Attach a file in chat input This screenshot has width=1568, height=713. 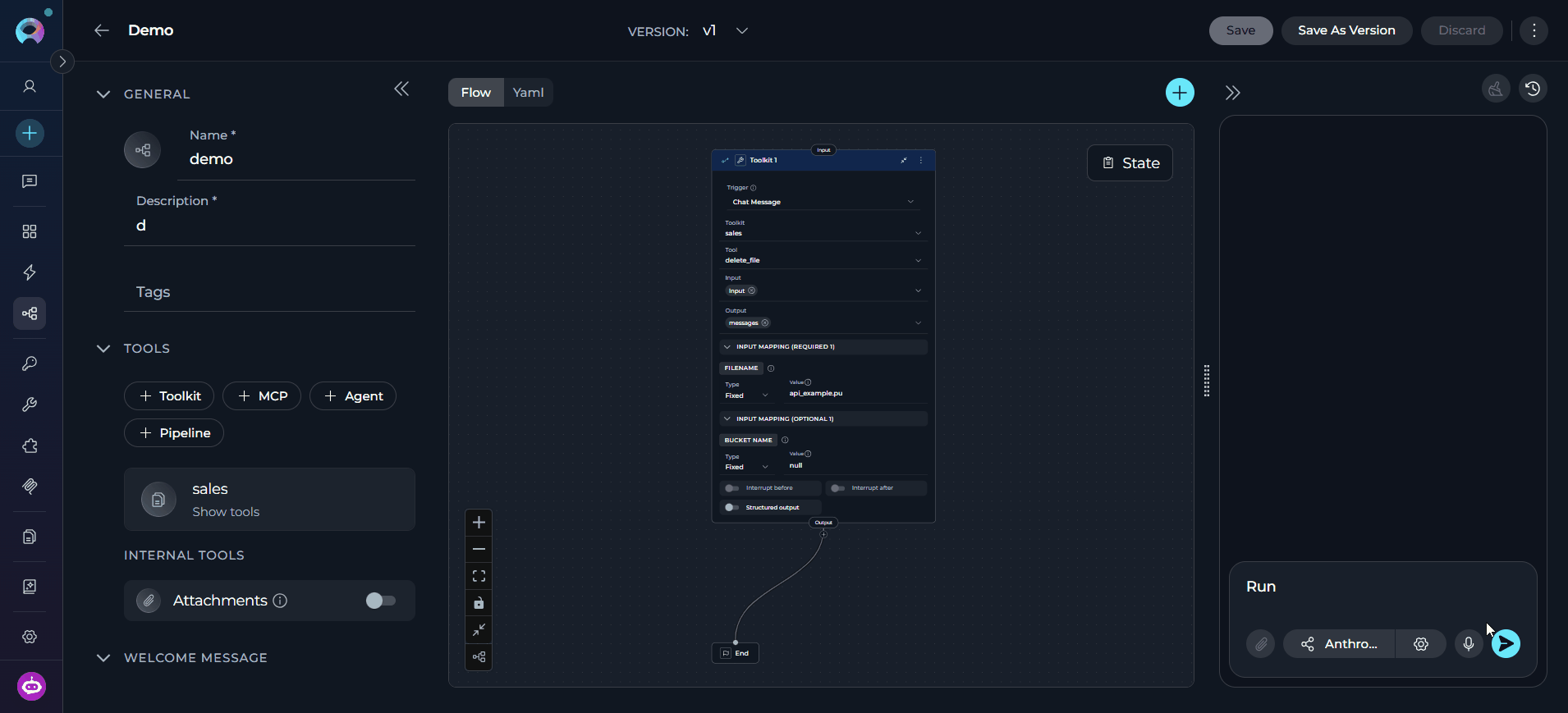1261,644
